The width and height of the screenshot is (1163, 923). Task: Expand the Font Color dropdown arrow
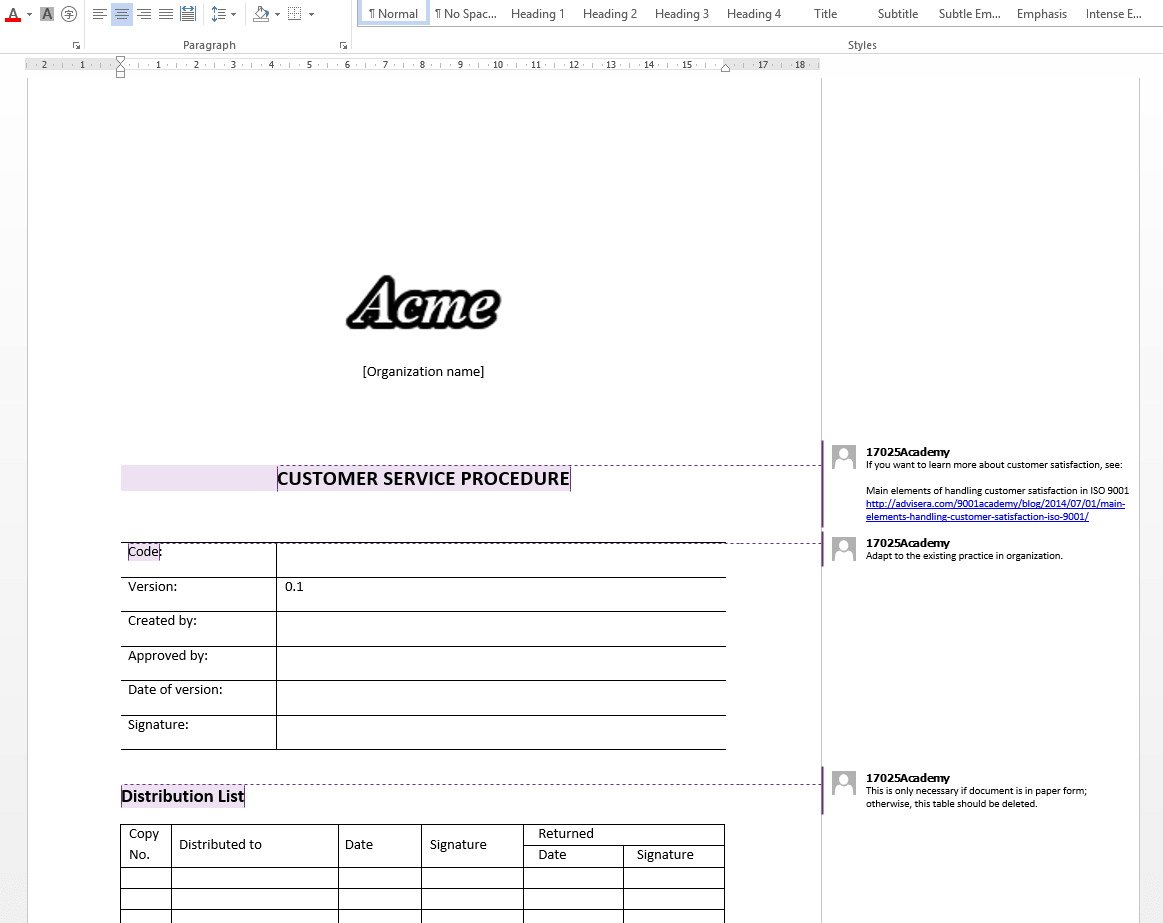[x=27, y=14]
